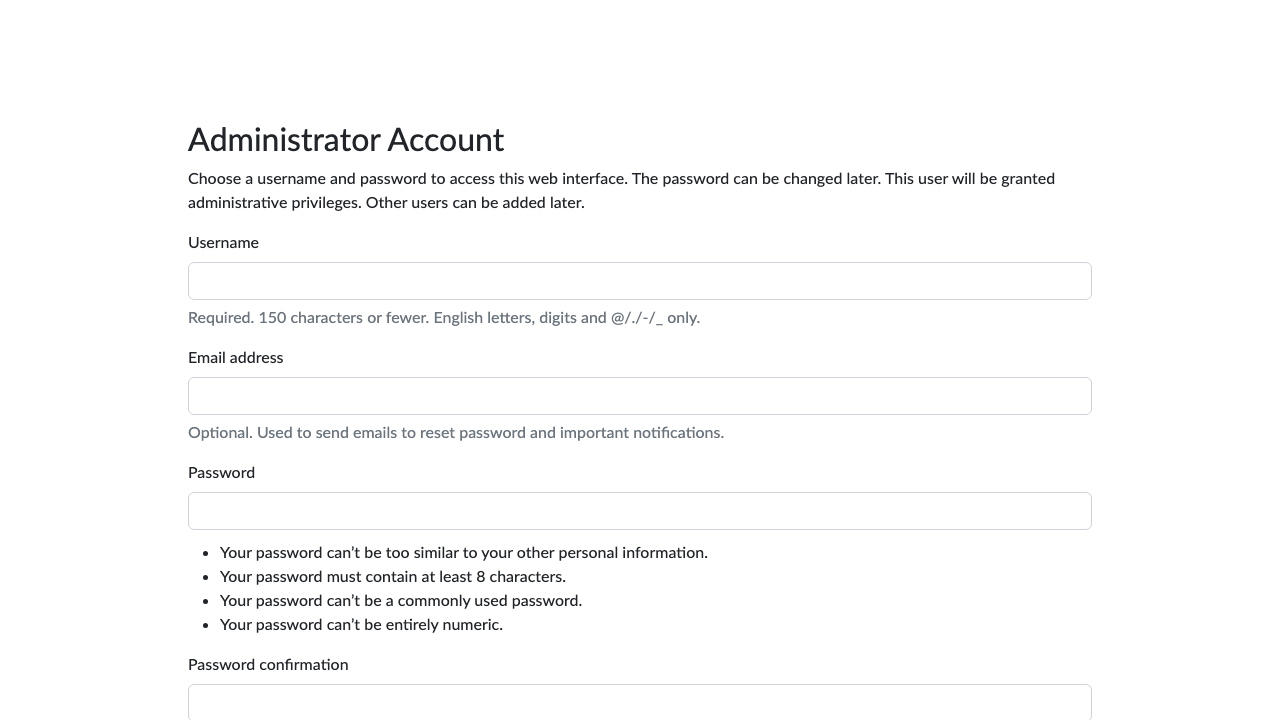Click the 'Other users can be added later' sentence
This screenshot has width=1280, height=720.
(475, 203)
